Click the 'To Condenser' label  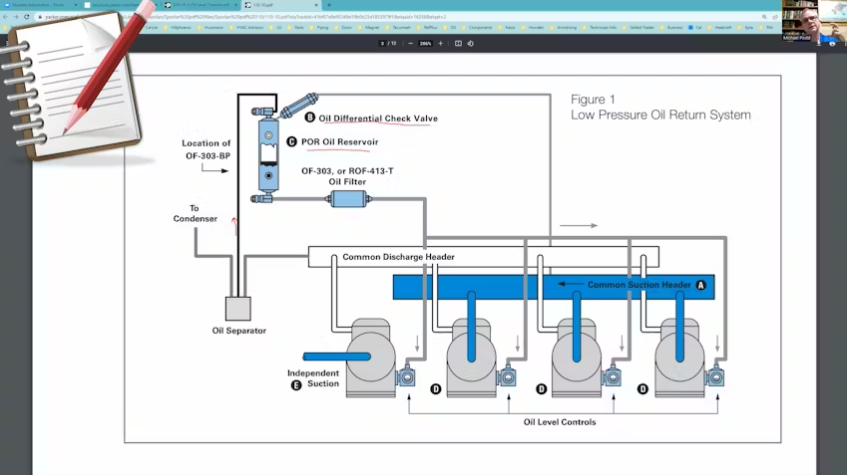195,213
